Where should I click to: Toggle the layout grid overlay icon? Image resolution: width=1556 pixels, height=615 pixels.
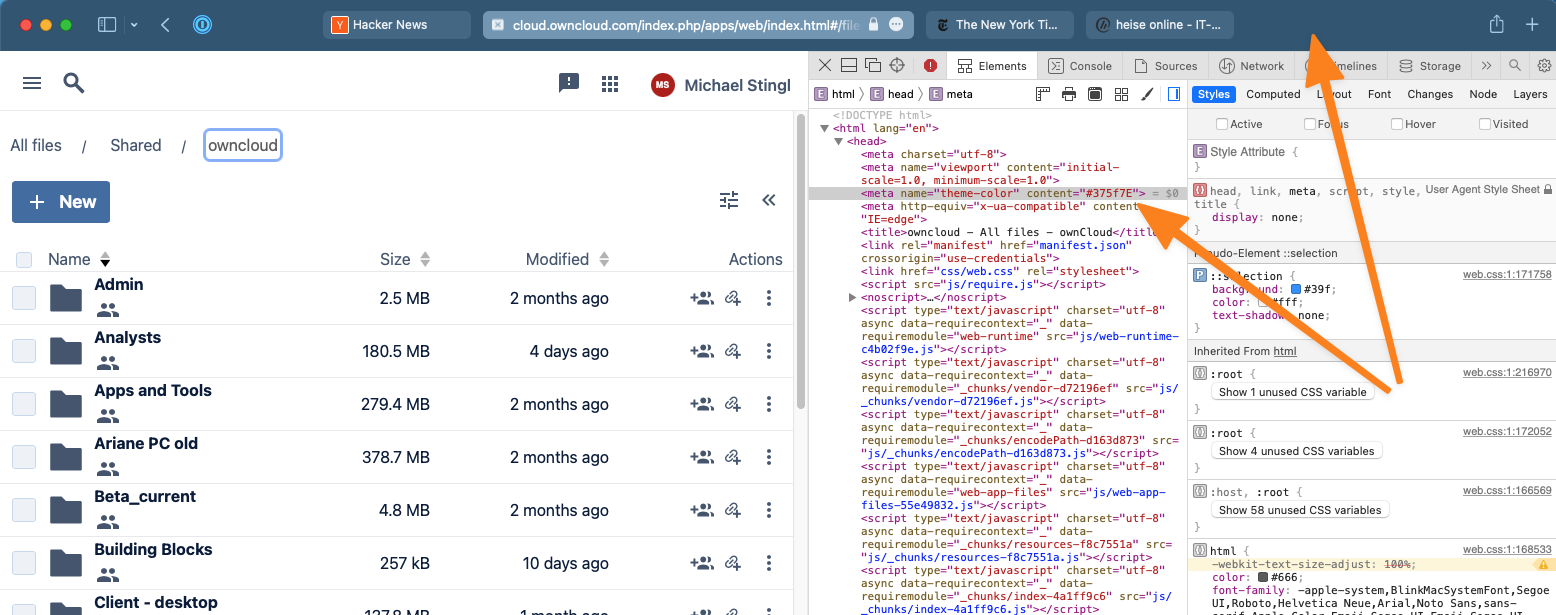click(1121, 94)
